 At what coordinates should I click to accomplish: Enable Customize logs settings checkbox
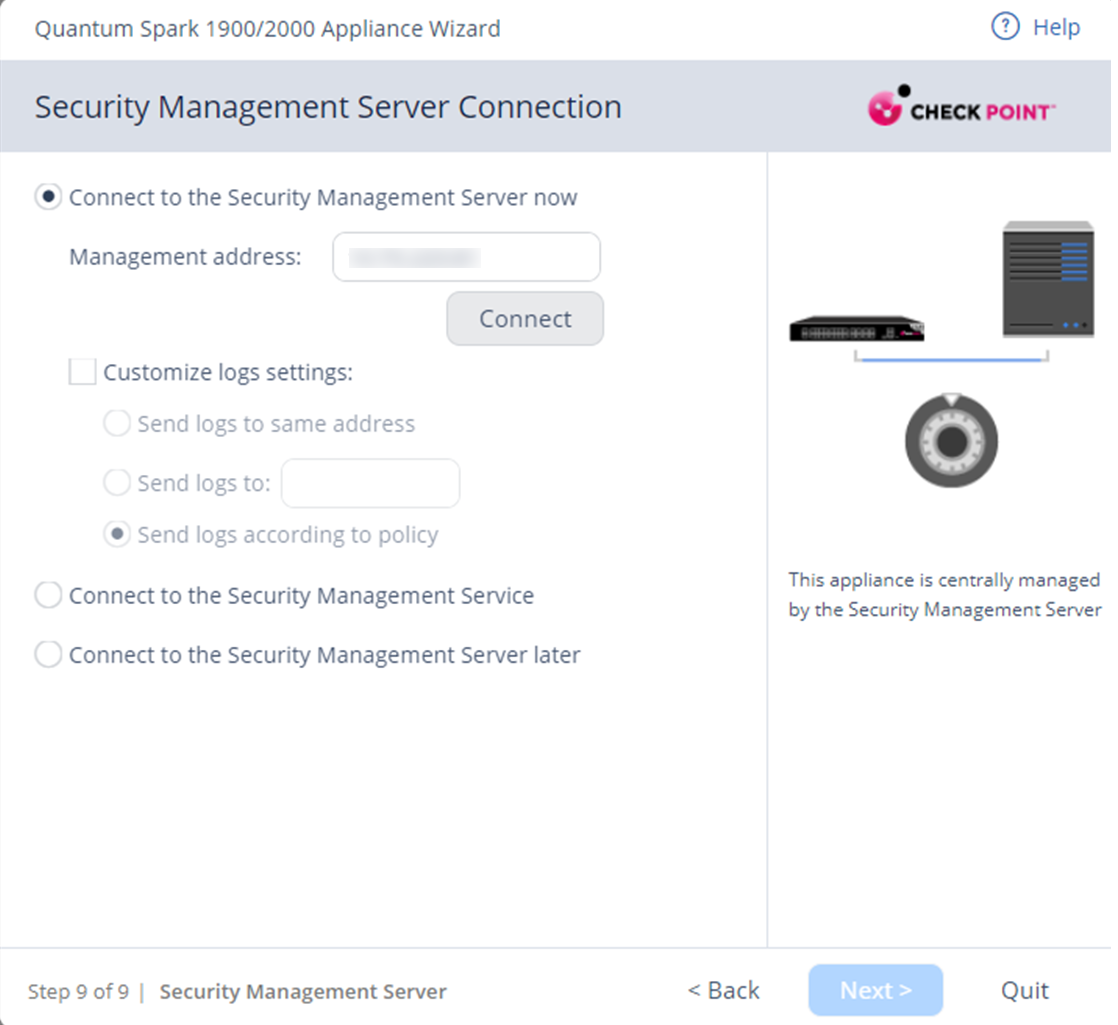82,372
